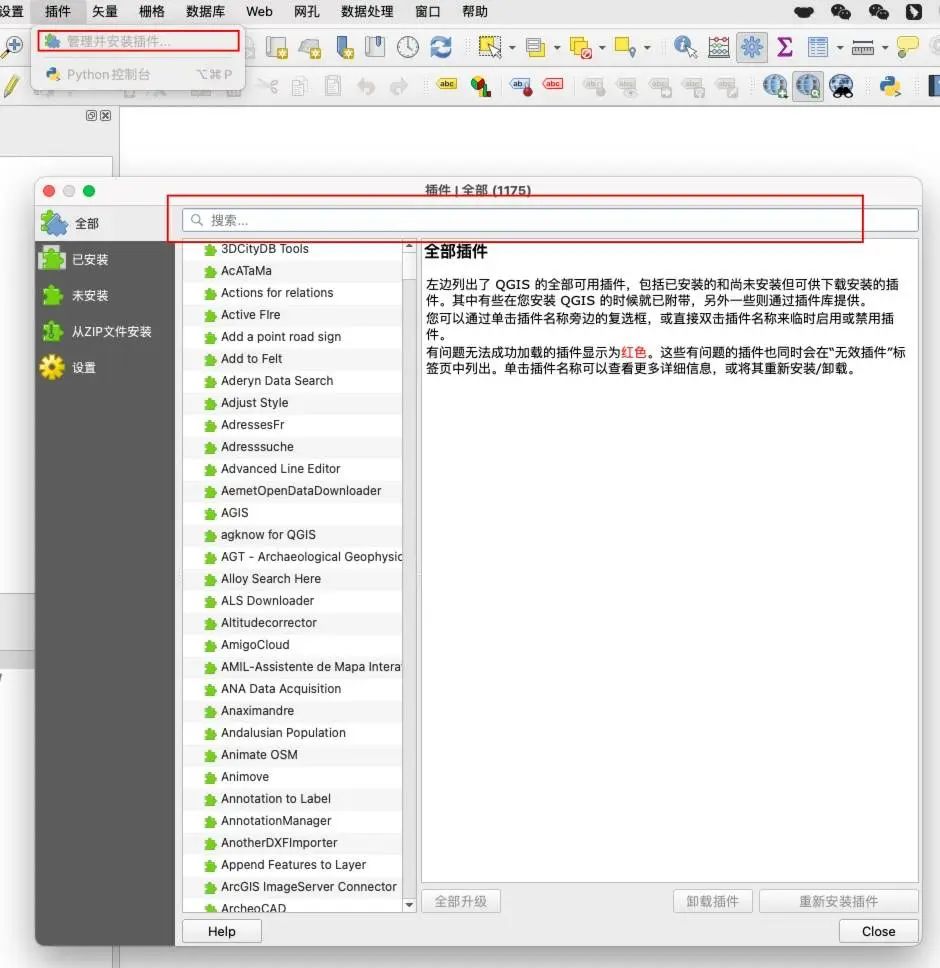Click the yellow abc layer labeling icon
Image resolution: width=940 pixels, height=968 pixels.
[446, 84]
